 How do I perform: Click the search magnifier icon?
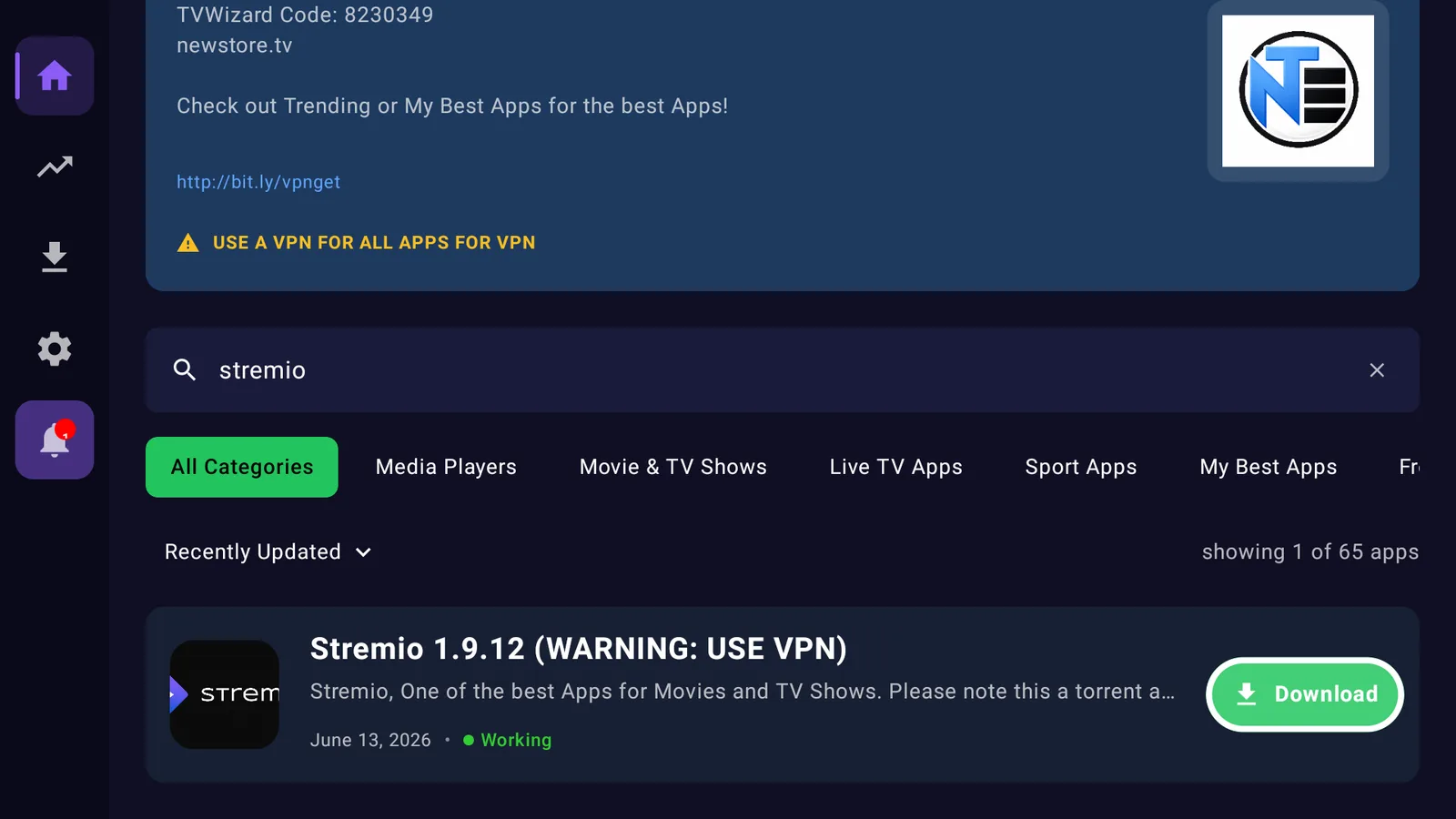185,369
